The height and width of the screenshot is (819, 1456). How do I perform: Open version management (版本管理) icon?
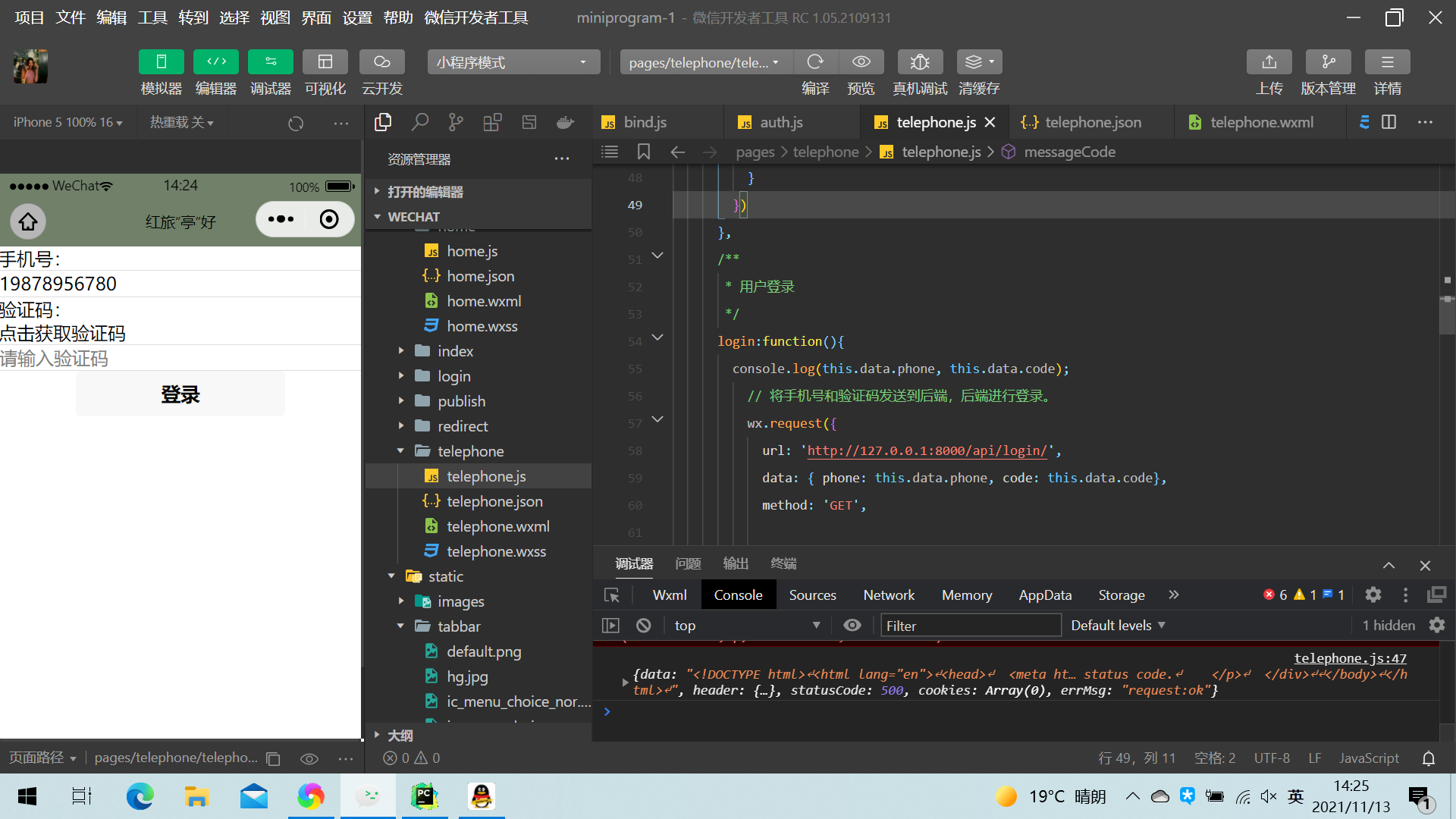[1328, 62]
